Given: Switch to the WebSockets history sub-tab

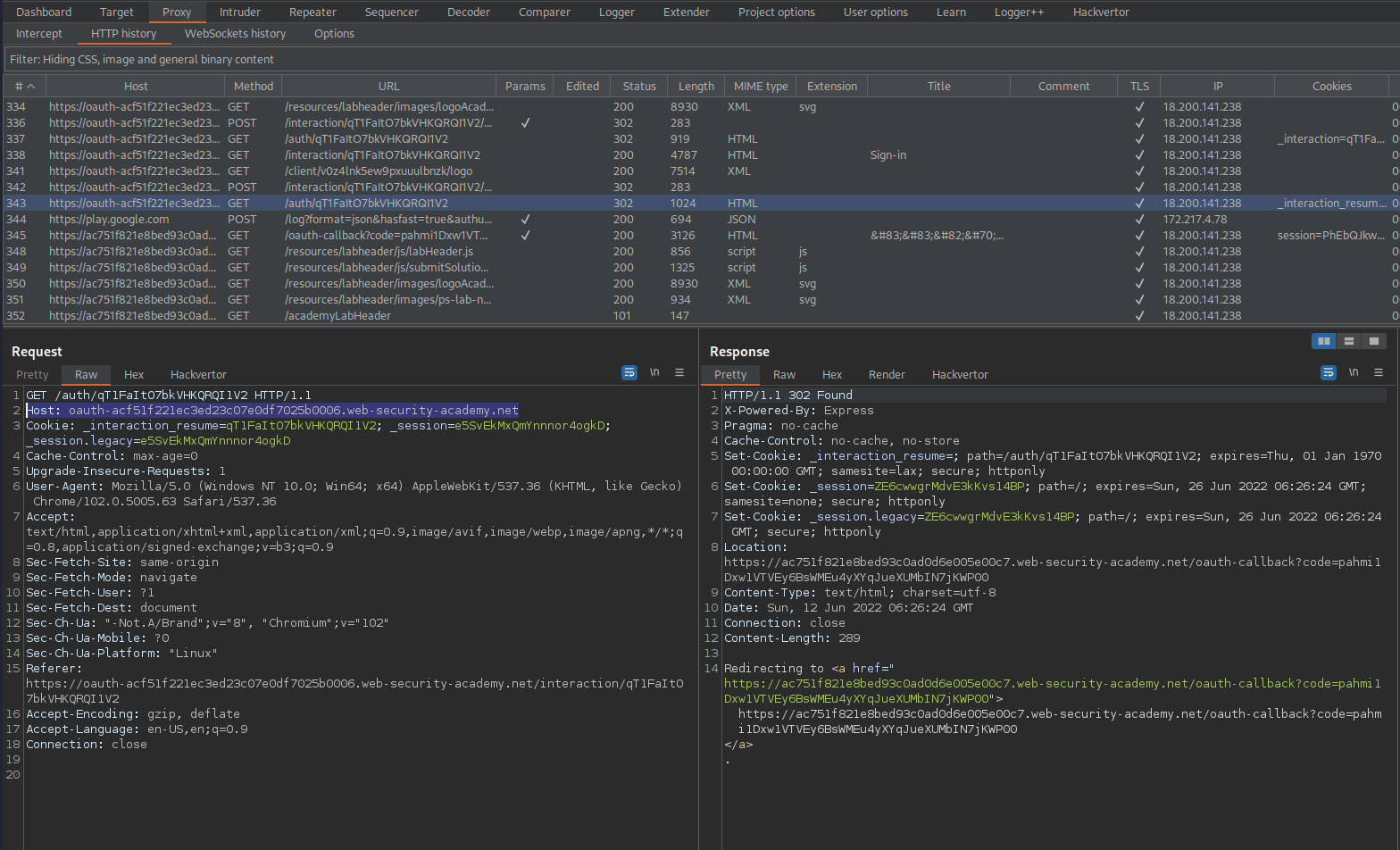Looking at the screenshot, I should click(236, 34).
